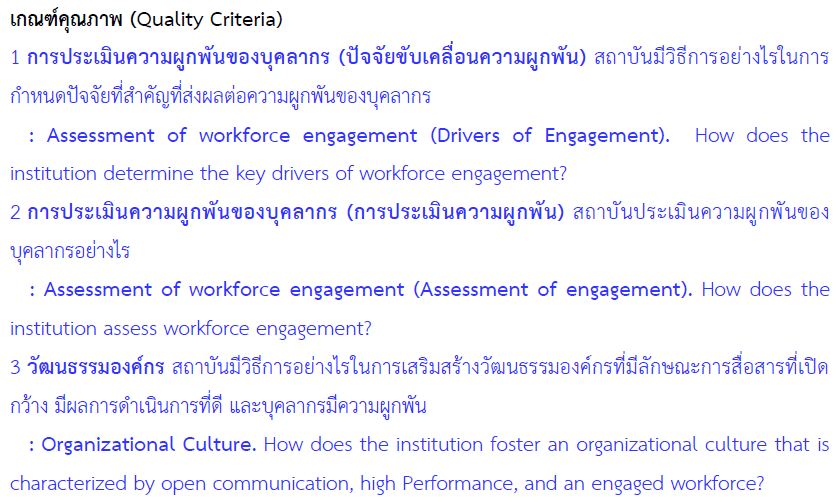This screenshot has width=840, height=504.
Task: Click 'How does the' after Drivers of Engagement
Action: pyautogui.click(x=762, y=136)
